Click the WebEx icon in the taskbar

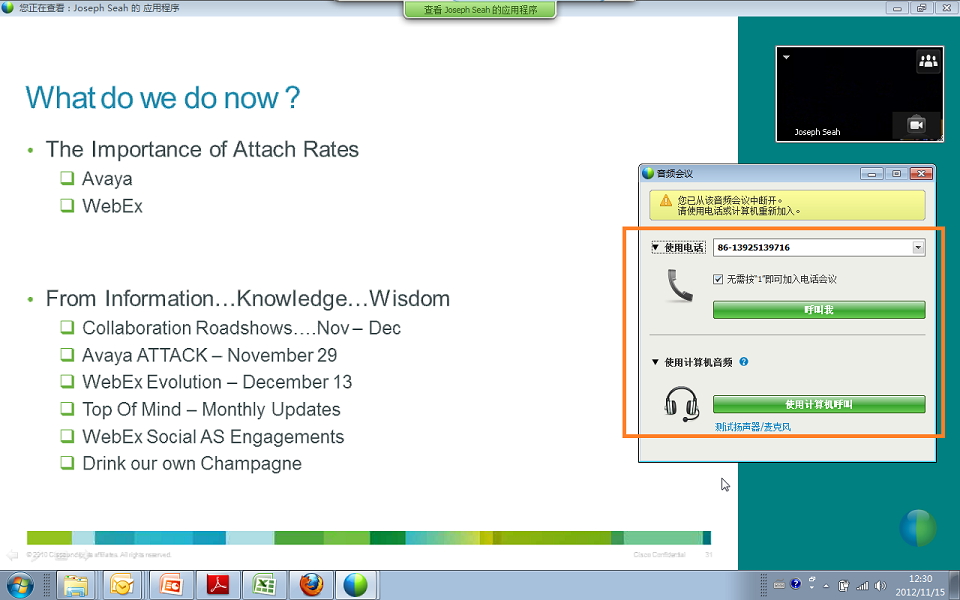tap(355, 584)
